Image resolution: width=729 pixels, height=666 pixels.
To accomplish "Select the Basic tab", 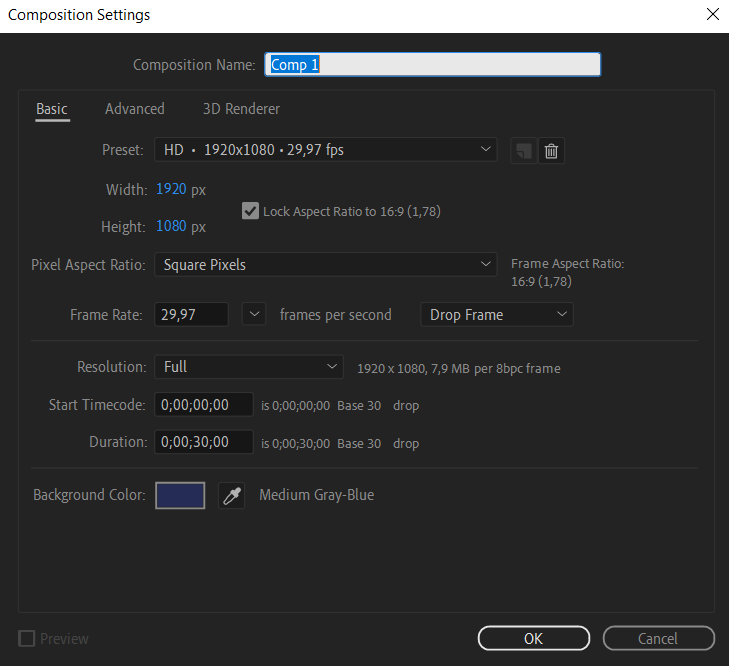I will tap(52, 109).
